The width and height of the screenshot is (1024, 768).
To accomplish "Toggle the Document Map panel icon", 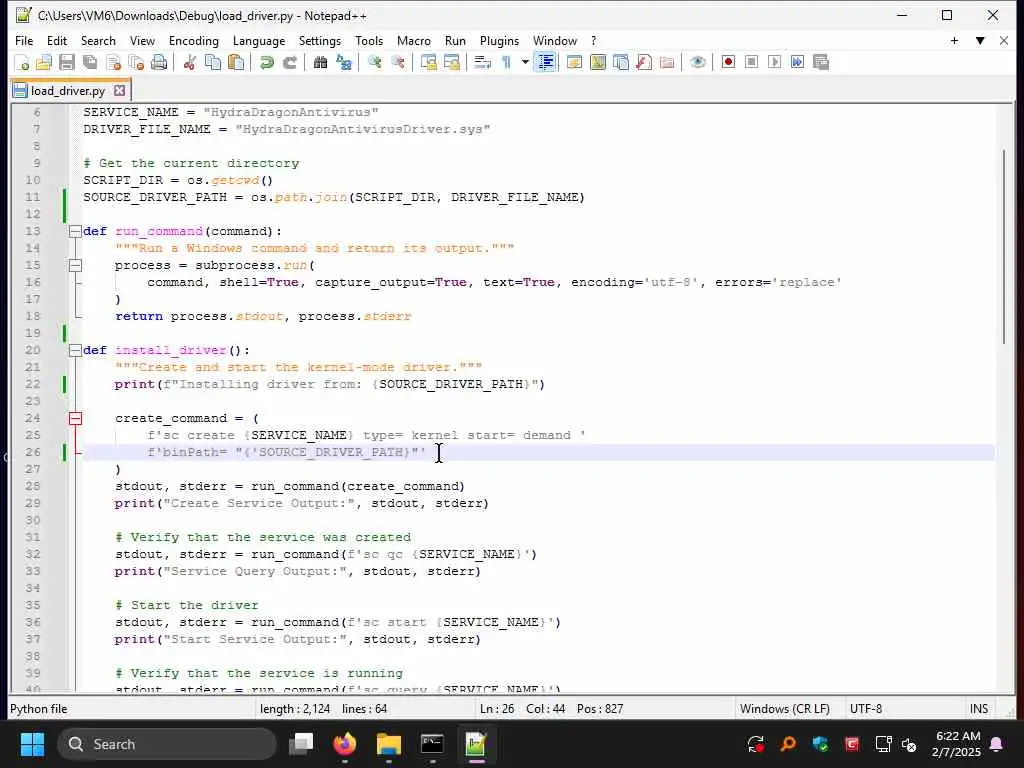I will pyautogui.click(x=598, y=63).
